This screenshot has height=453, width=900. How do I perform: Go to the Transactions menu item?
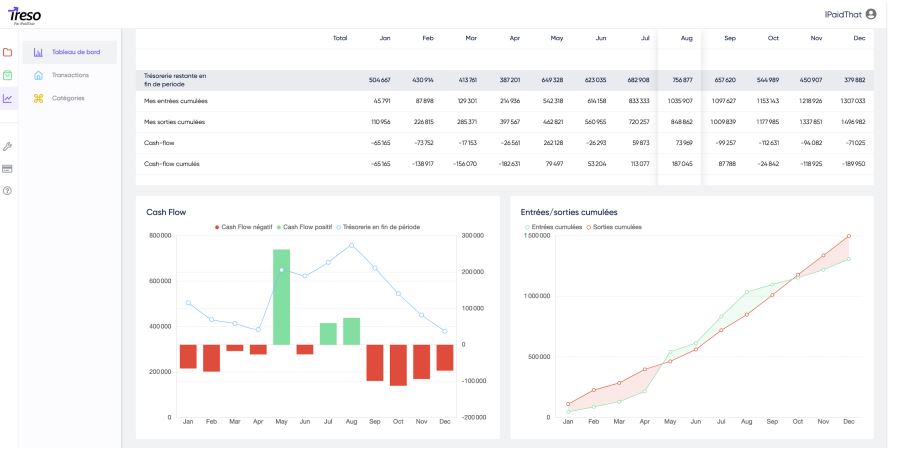click(69, 75)
